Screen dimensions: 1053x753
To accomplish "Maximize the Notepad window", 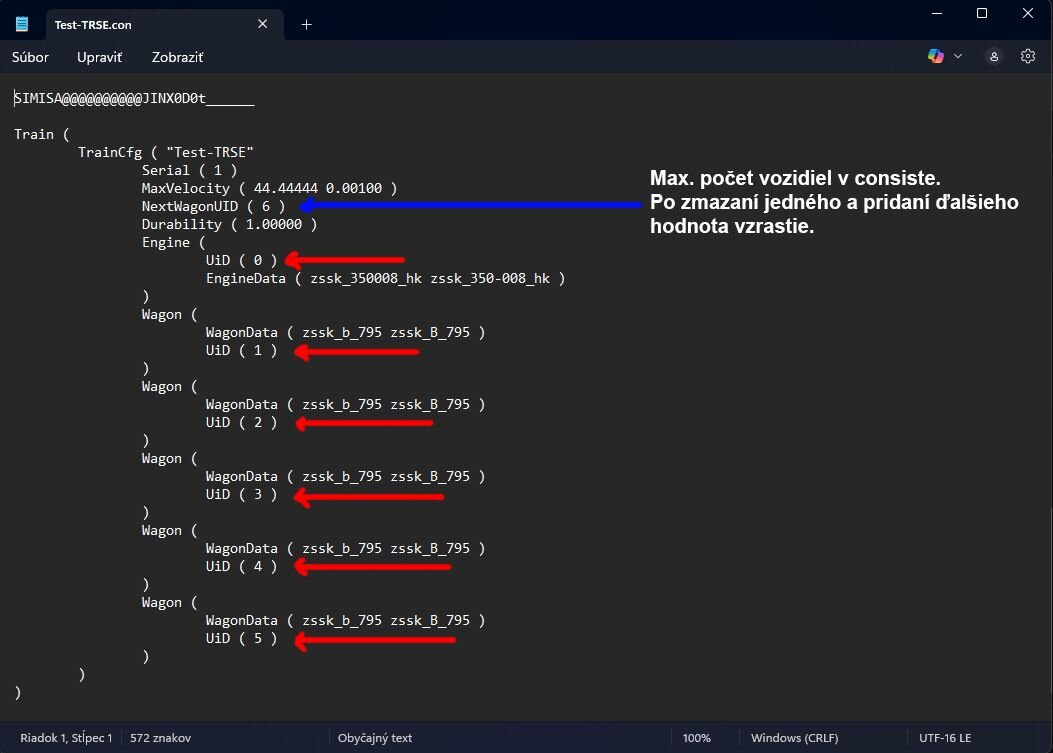I will pyautogui.click(x=982, y=13).
